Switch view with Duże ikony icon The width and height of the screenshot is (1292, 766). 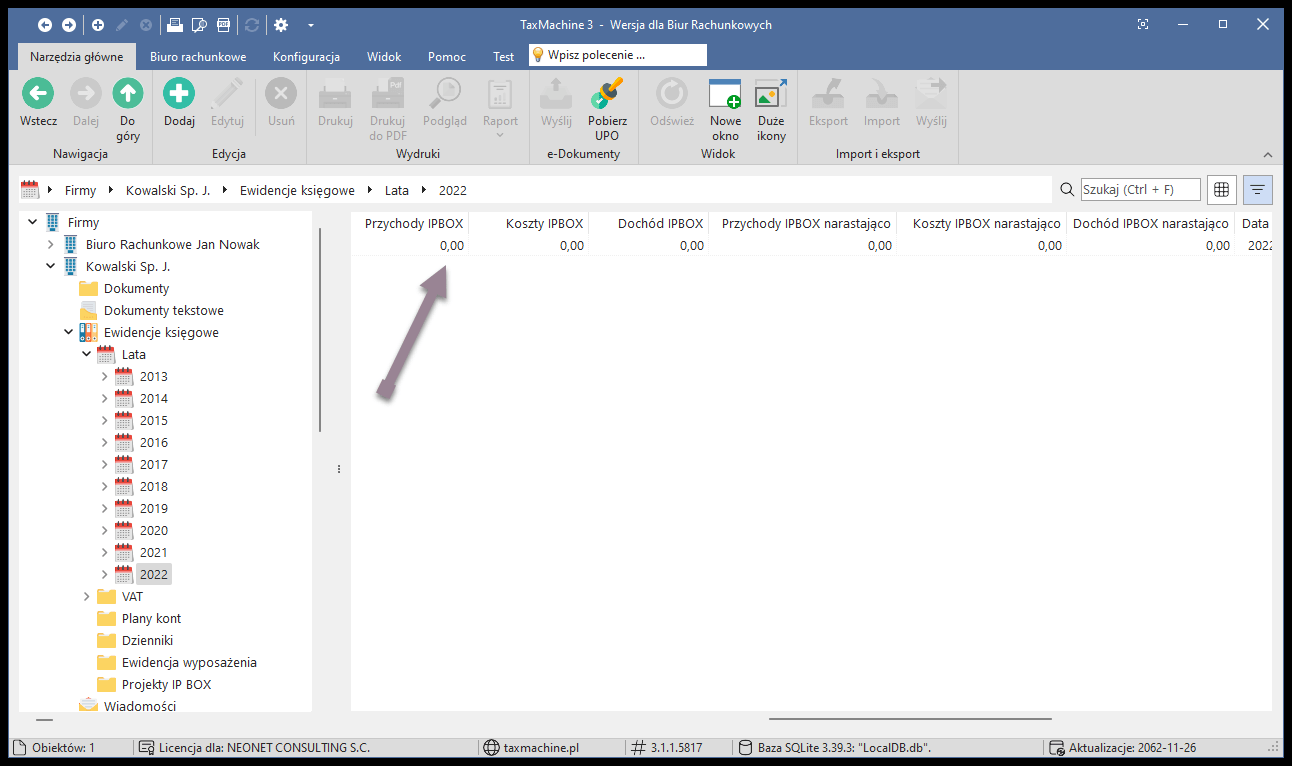[771, 95]
